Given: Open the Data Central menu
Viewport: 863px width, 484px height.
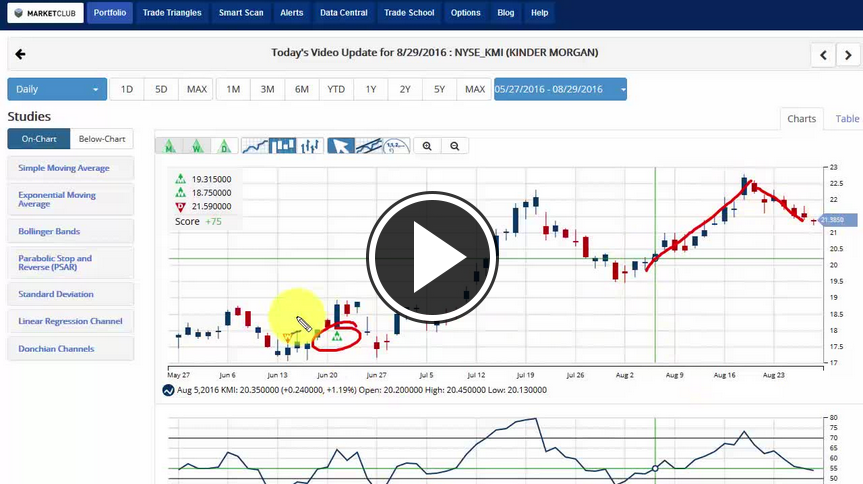Looking at the screenshot, I should pos(344,13).
